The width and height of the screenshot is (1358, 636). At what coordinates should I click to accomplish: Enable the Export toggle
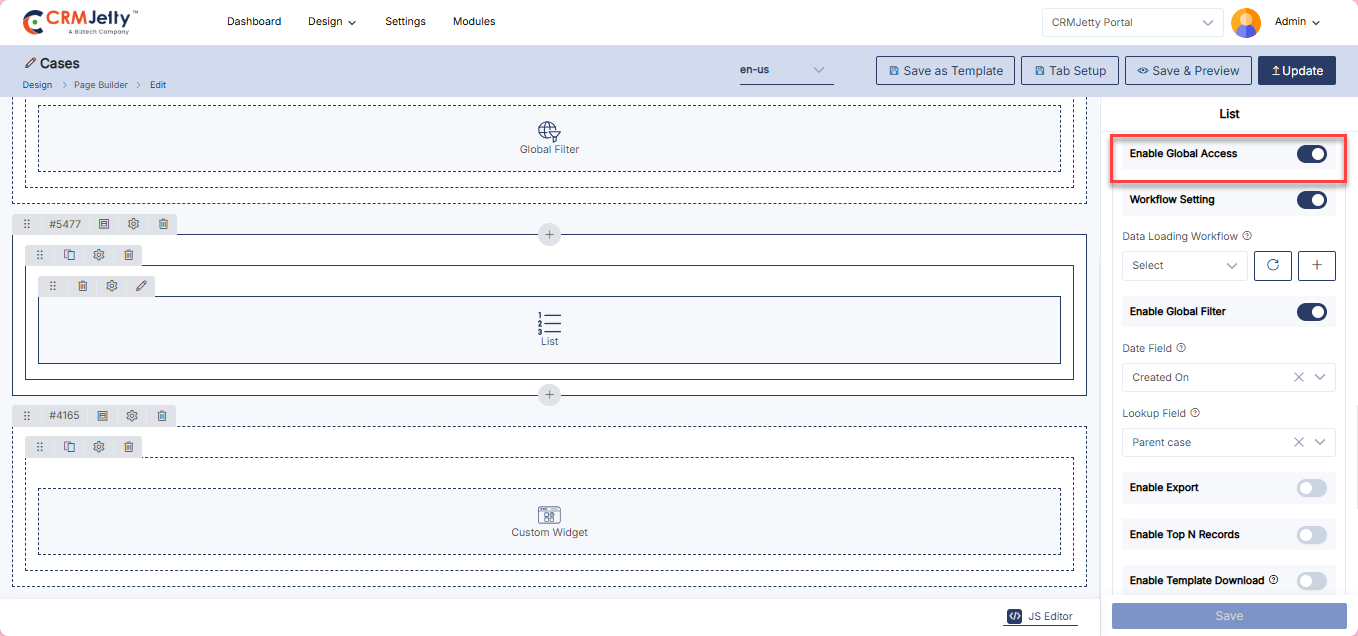pos(1311,488)
